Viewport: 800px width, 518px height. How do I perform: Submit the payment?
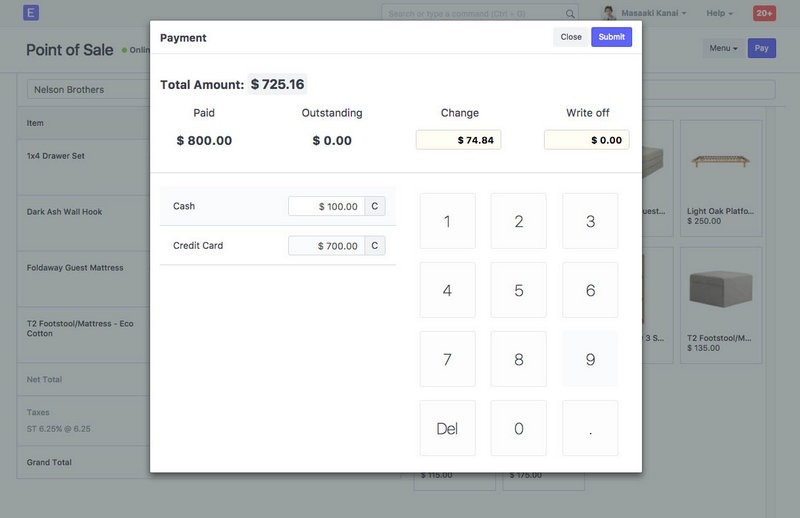pyautogui.click(x=611, y=37)
